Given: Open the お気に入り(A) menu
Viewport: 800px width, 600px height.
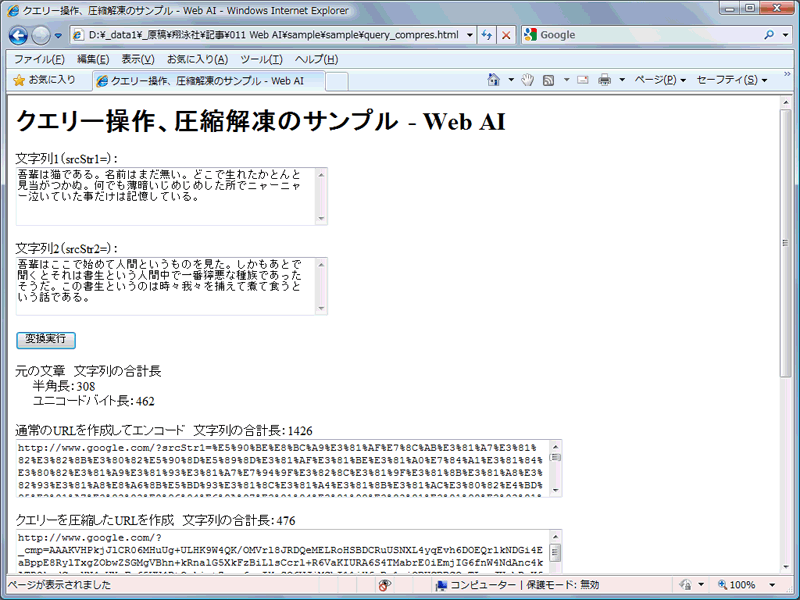Looking at the screenshot, I should pos(197,59).
